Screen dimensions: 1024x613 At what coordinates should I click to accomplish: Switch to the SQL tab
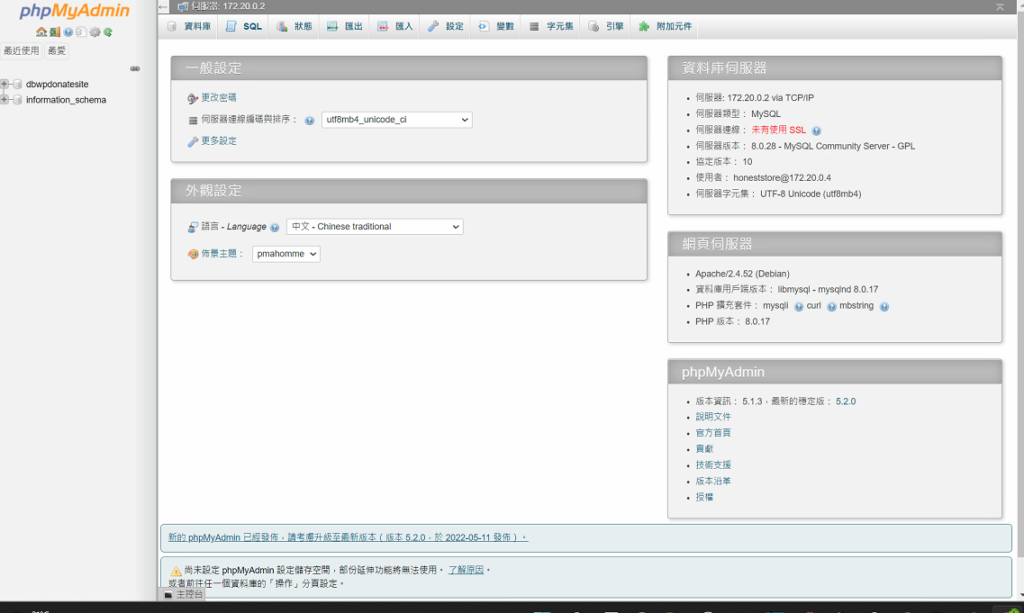[x=243, y=26]
